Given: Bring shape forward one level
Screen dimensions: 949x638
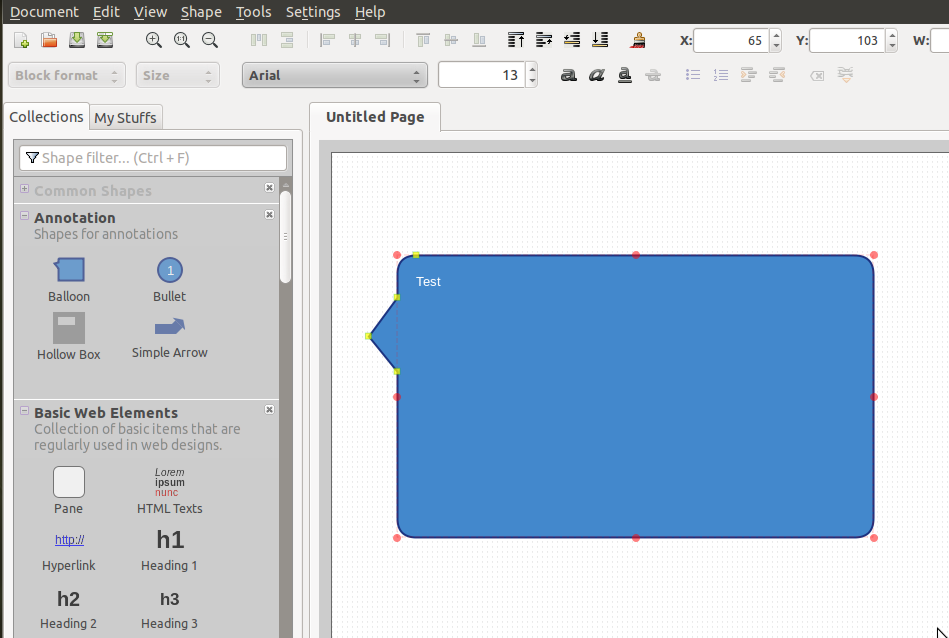Looking at the screenshot, I should pyautogui.click(x=543, y=40).
